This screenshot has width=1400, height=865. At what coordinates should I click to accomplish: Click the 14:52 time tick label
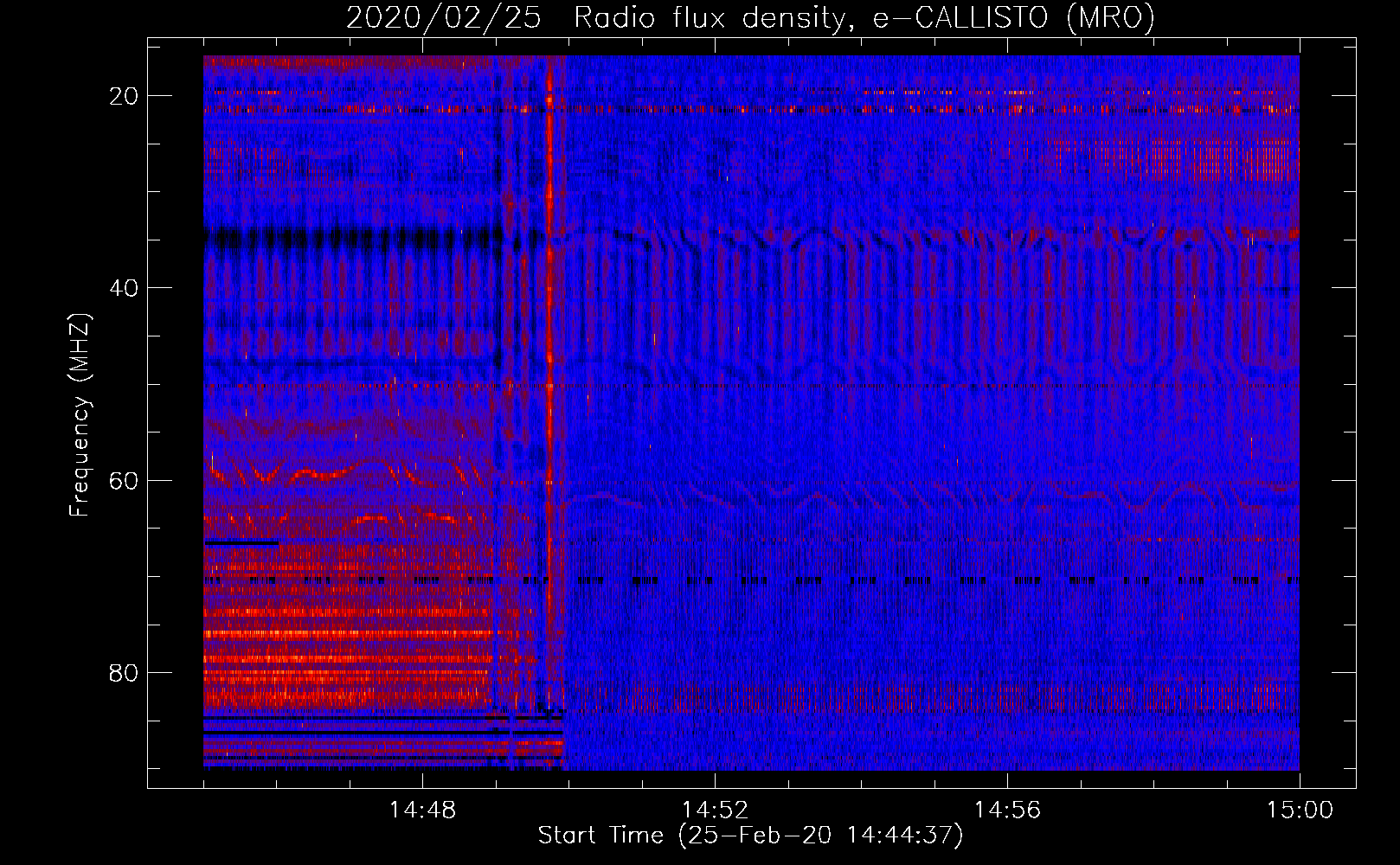coord(715,811)
